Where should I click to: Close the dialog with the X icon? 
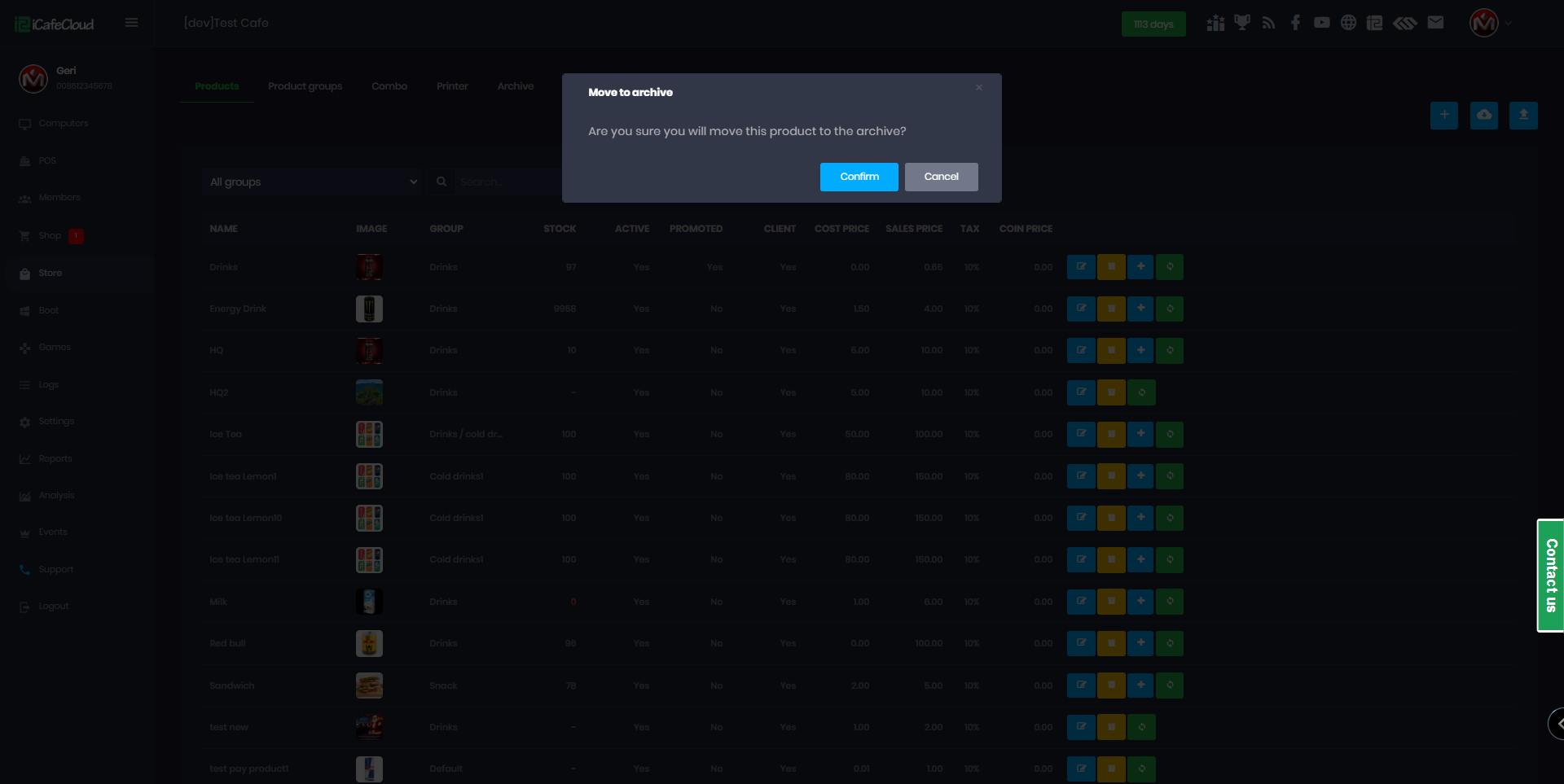coord(978,88)
